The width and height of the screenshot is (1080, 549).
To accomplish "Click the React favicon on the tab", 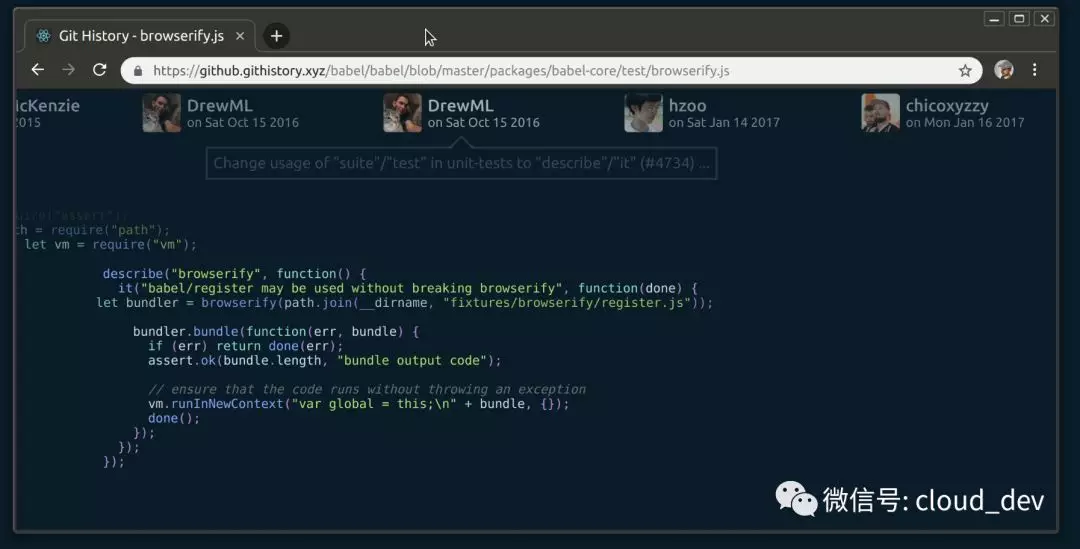I will [x=43, y=36].
